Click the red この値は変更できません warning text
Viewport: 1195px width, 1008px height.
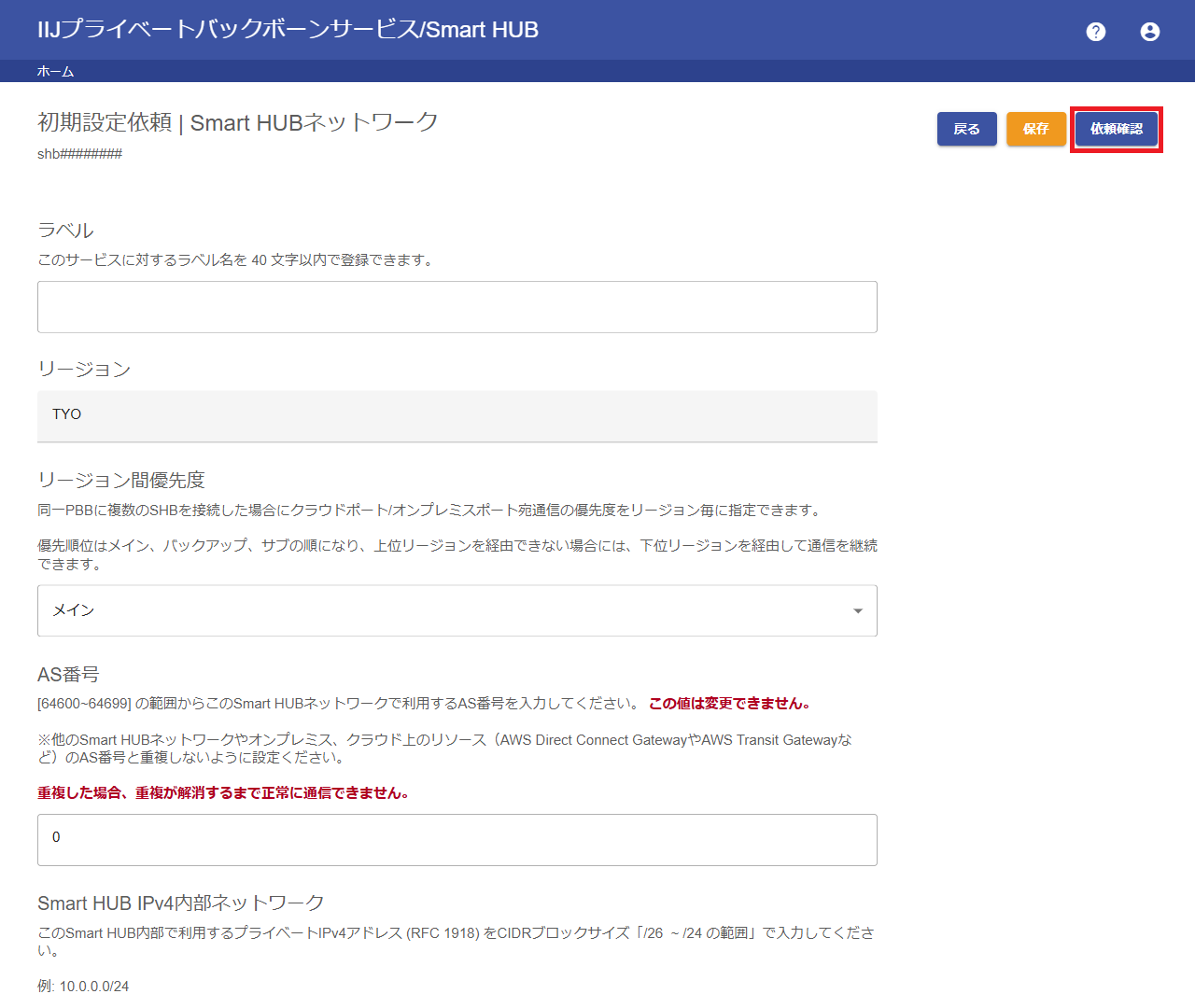click(x=730, y=704)
